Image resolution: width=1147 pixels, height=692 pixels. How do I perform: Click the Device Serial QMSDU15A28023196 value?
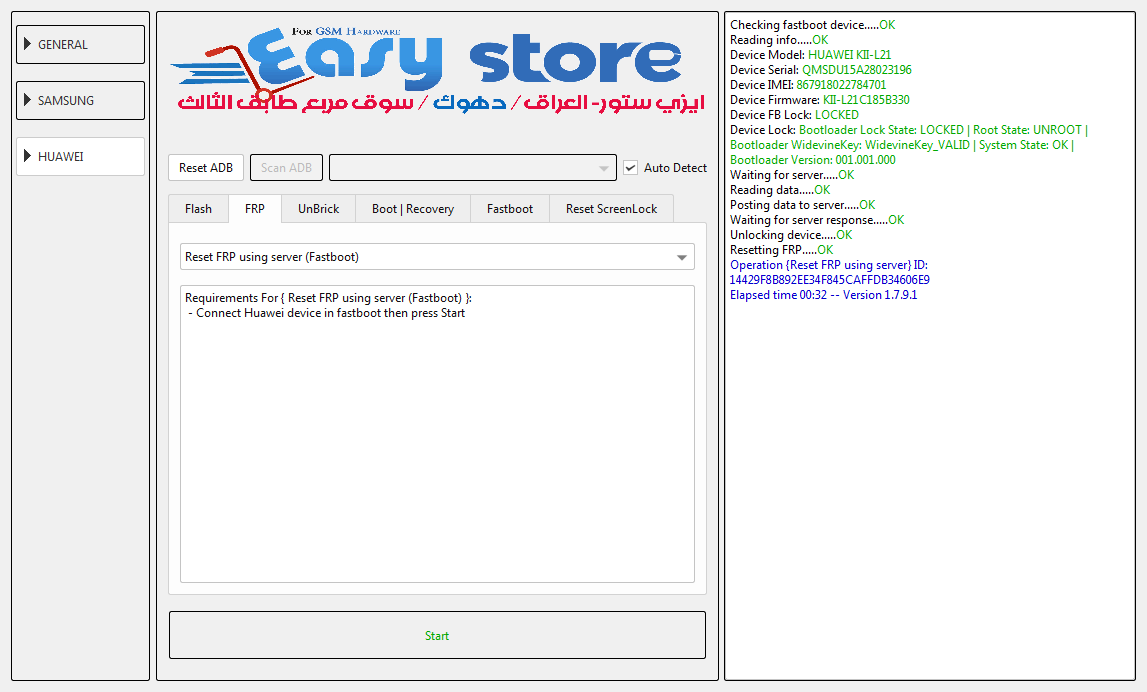click(x=857, y=70)
